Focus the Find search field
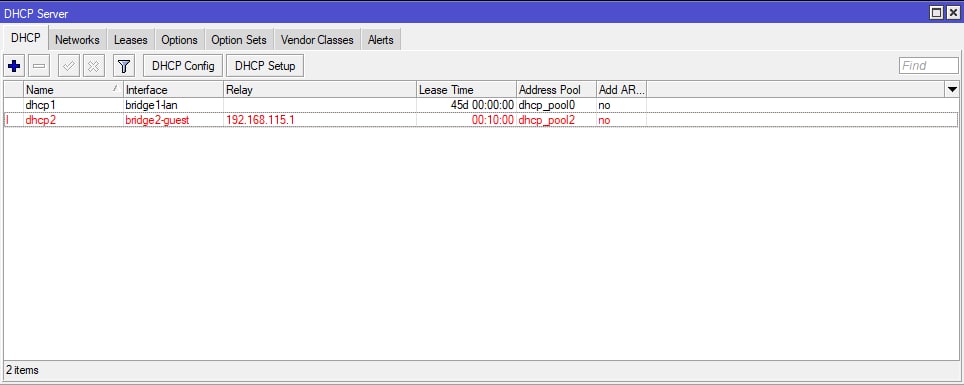 pyautogui.click(x=928, y=66)
